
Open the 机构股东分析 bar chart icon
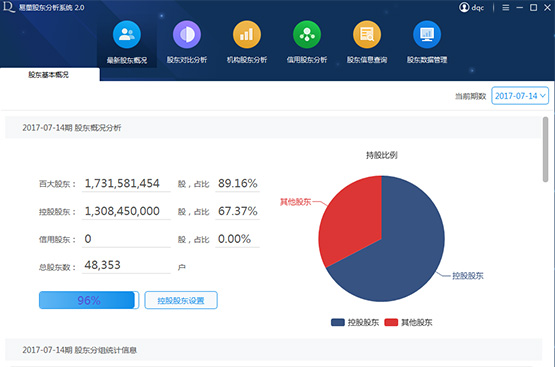tap(247, 34)
